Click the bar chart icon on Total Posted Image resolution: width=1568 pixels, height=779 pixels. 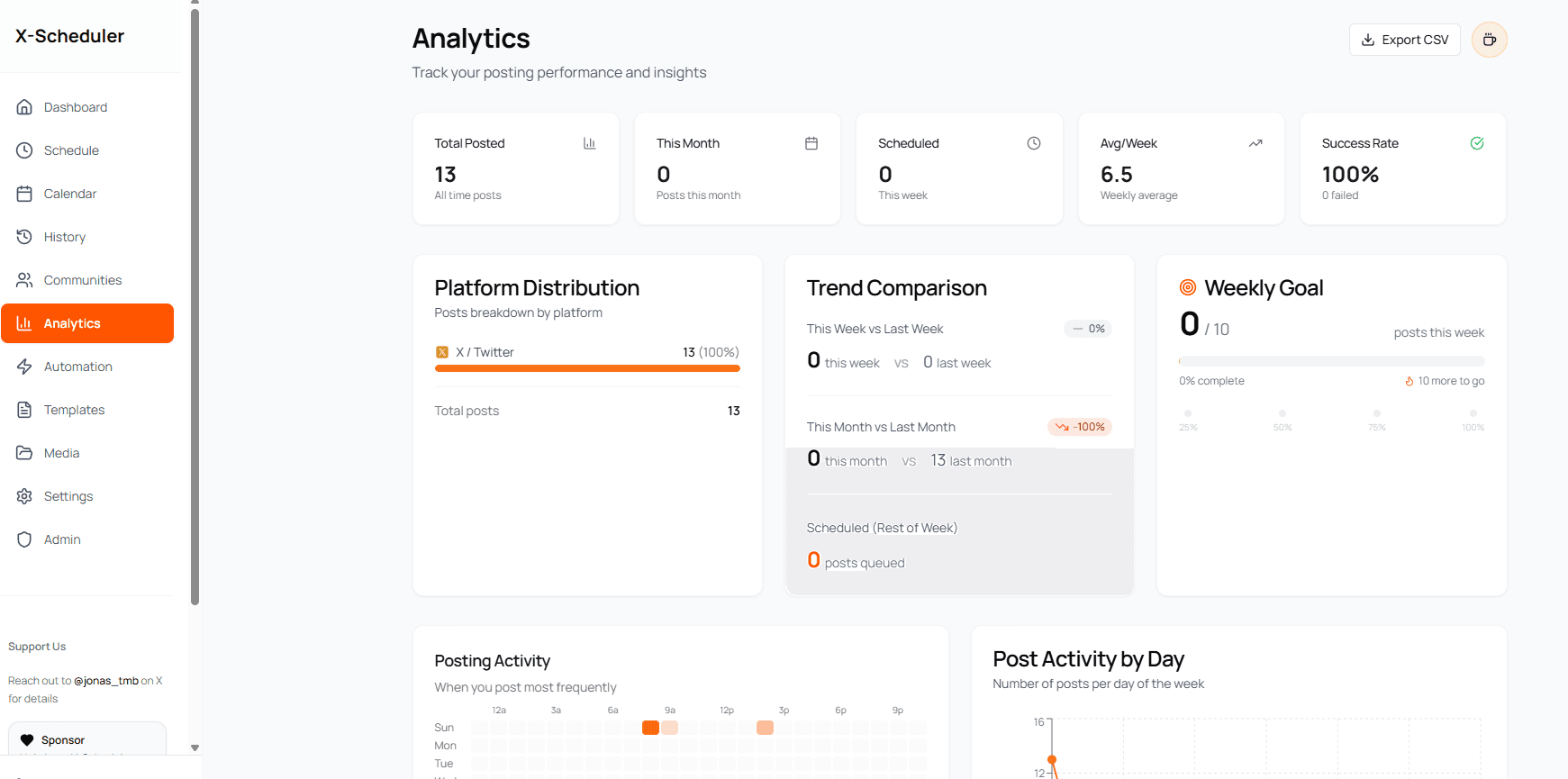click(590, 143)
